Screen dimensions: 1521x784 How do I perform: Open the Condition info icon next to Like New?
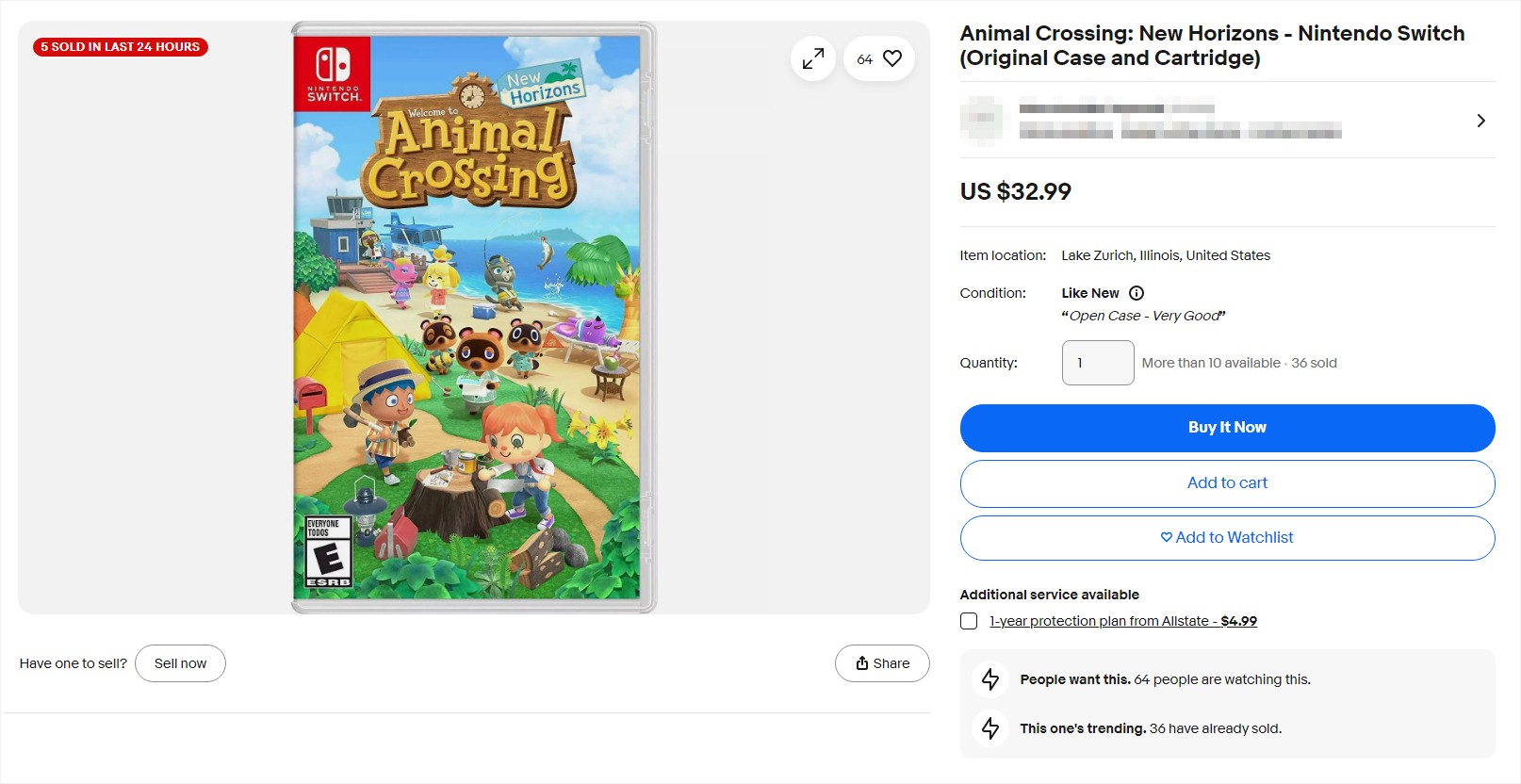pos(1137,293)
